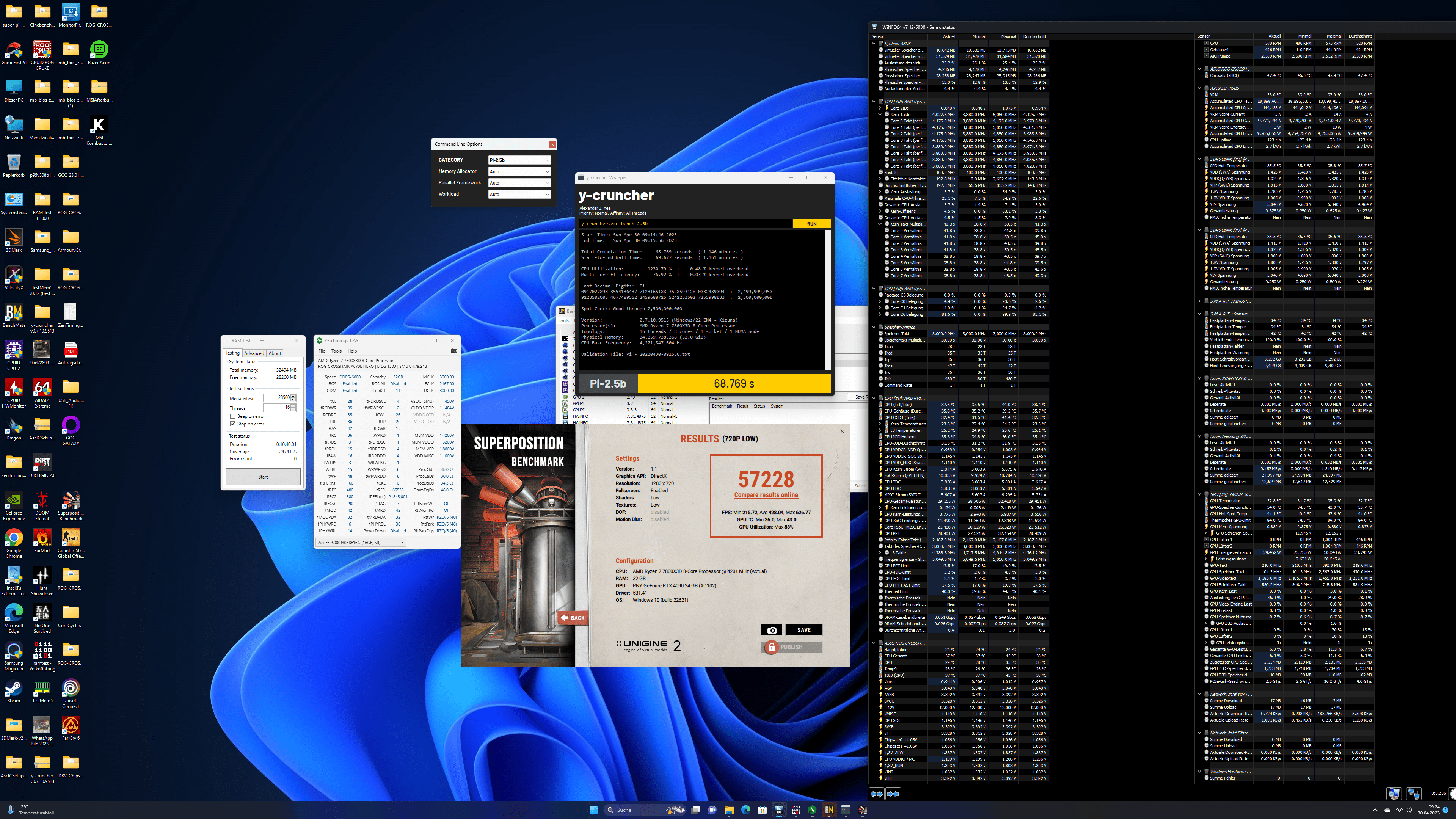Click the RAM Test Start button
This screenshot has width=1456, height=819.
263,477
